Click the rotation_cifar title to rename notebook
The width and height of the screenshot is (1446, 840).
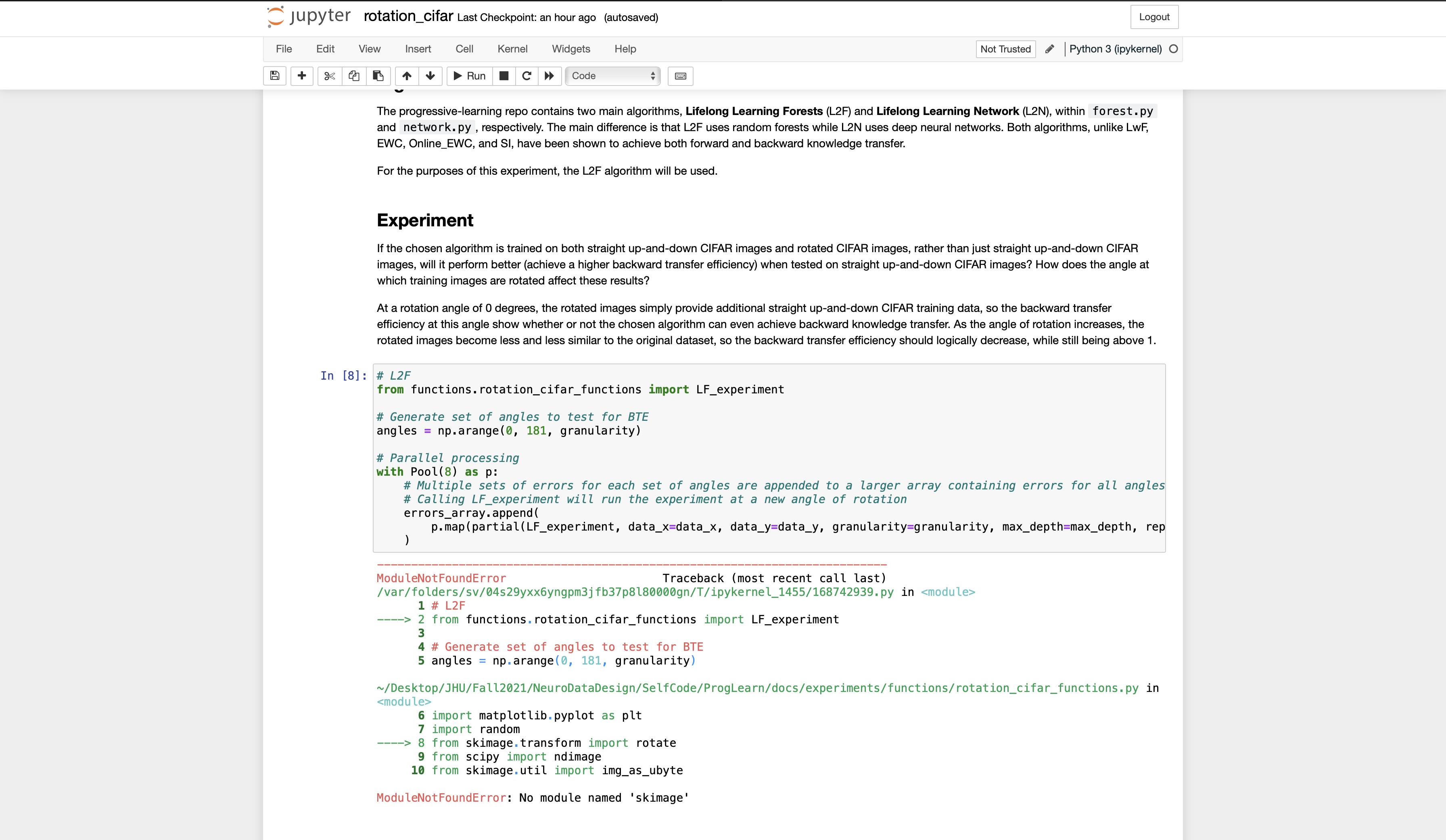[408, 17]
